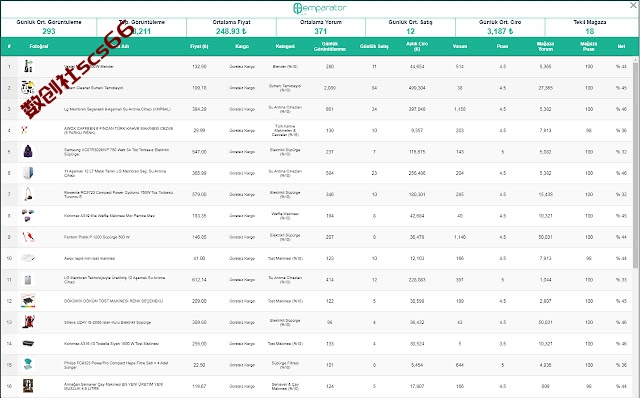The image size is (640, 400).
Task: Select the Fantom Pratik P 1200 Süpürge name
Action: tap(97, 237)
